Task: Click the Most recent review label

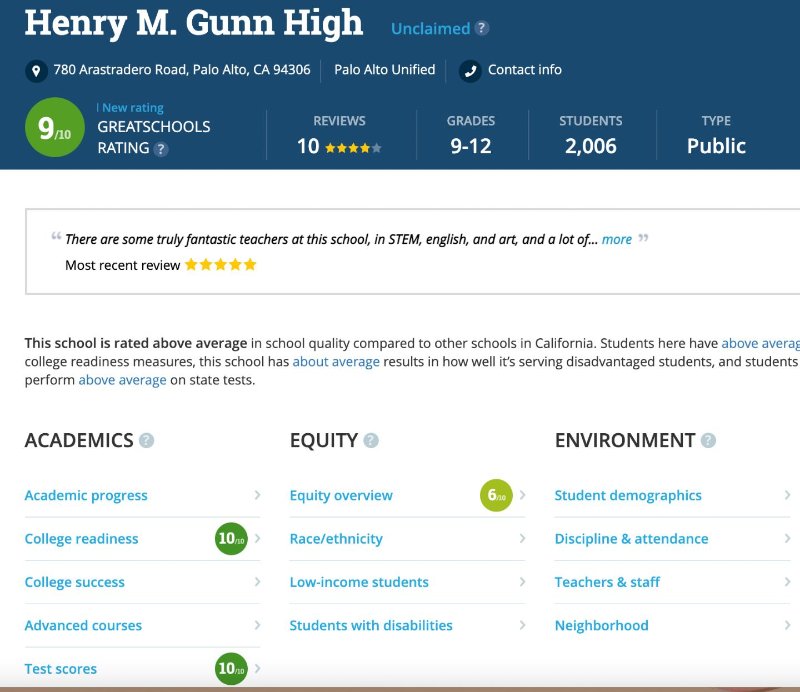Action: (122, 265)
